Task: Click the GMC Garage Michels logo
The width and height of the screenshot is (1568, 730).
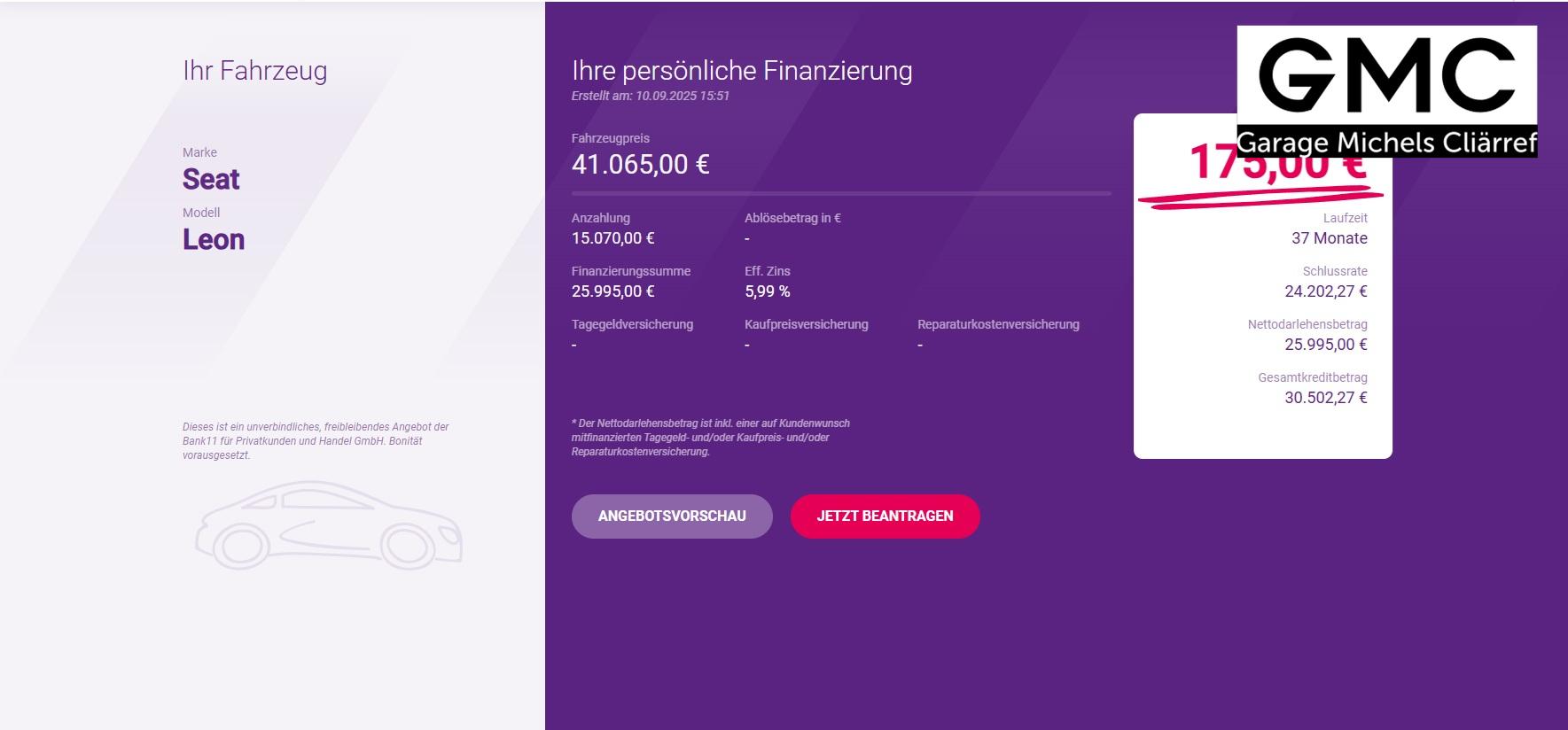Action: point(1386,91)
